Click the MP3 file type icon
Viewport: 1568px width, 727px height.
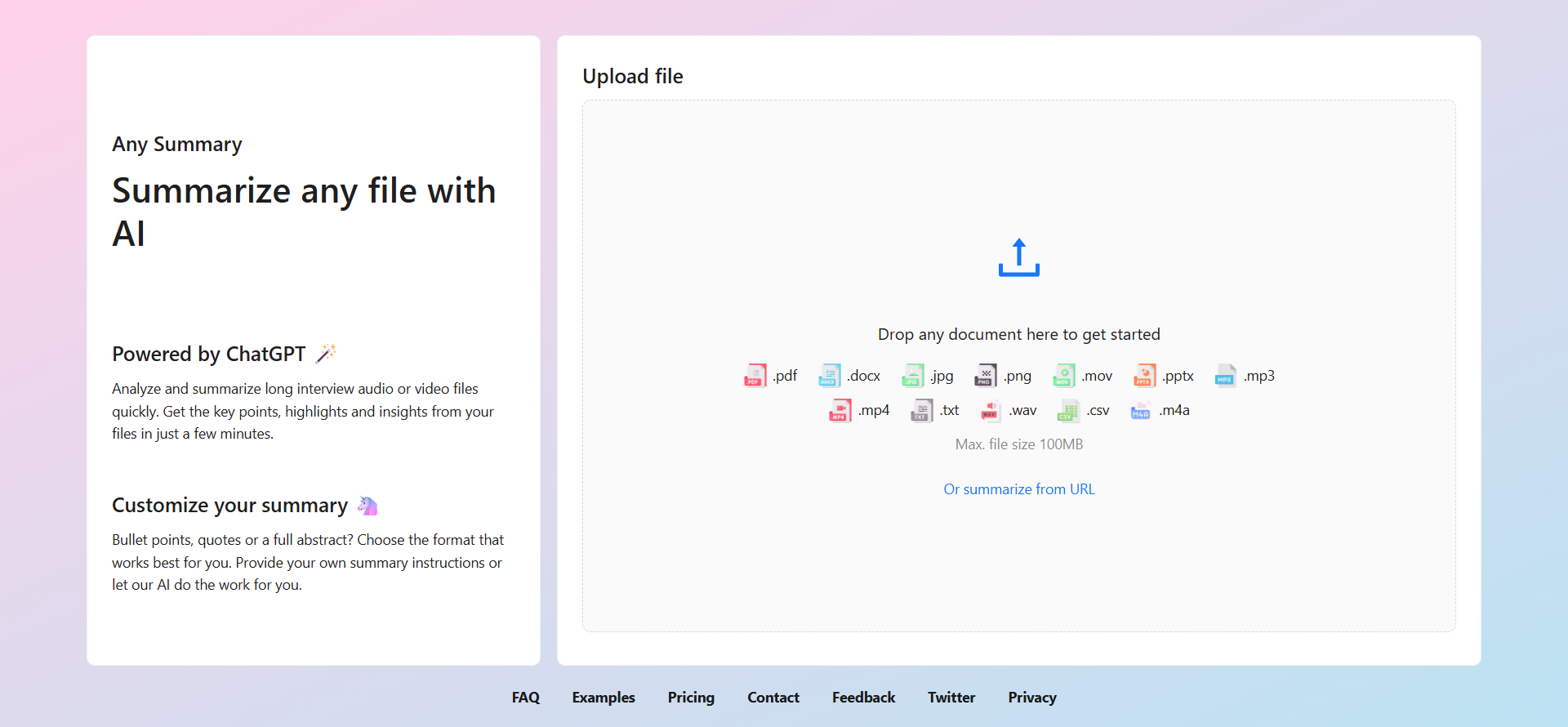pyautogui.click(x=1226, y=376)
